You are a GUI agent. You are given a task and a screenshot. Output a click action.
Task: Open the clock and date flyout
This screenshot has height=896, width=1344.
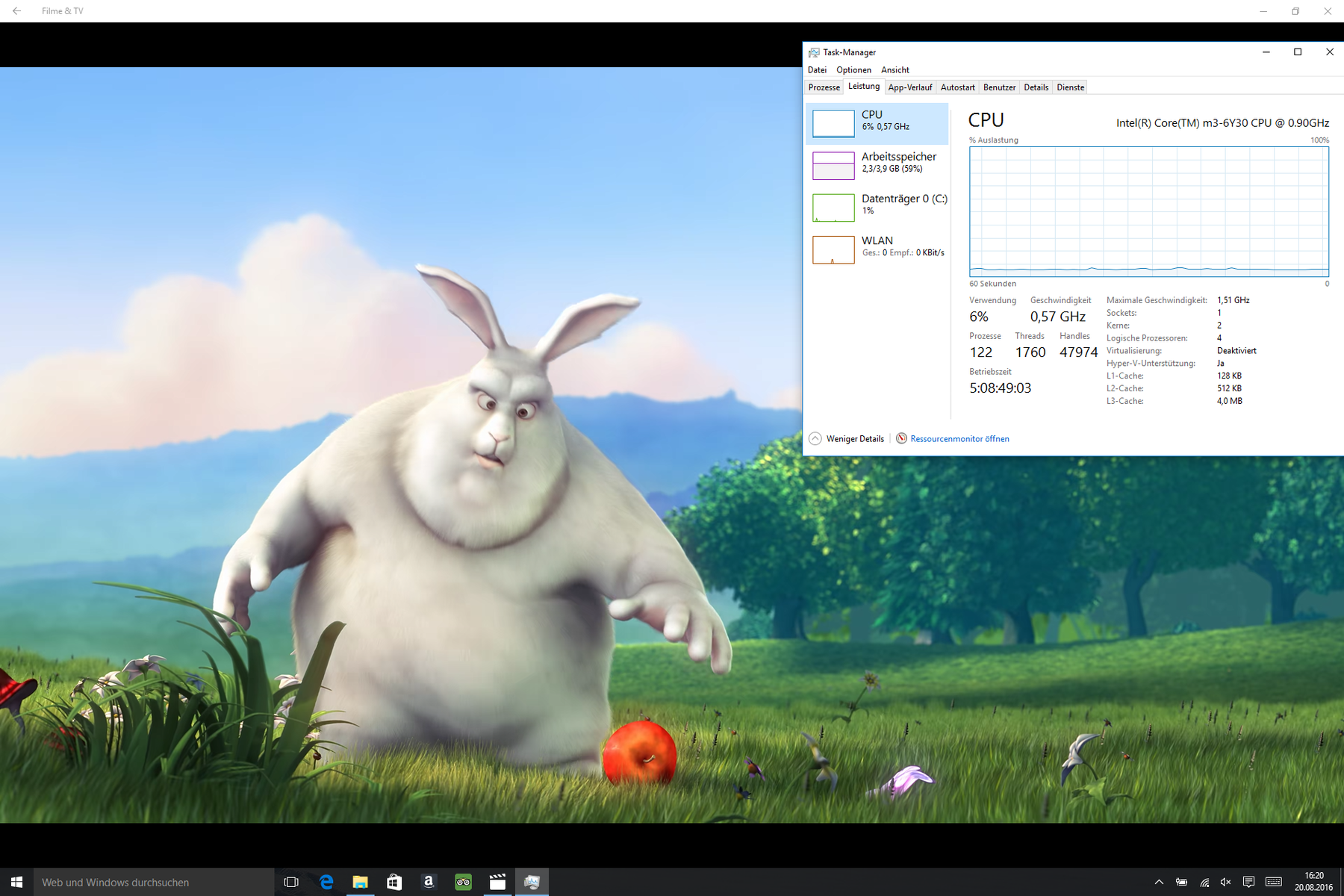[1313, 882]
